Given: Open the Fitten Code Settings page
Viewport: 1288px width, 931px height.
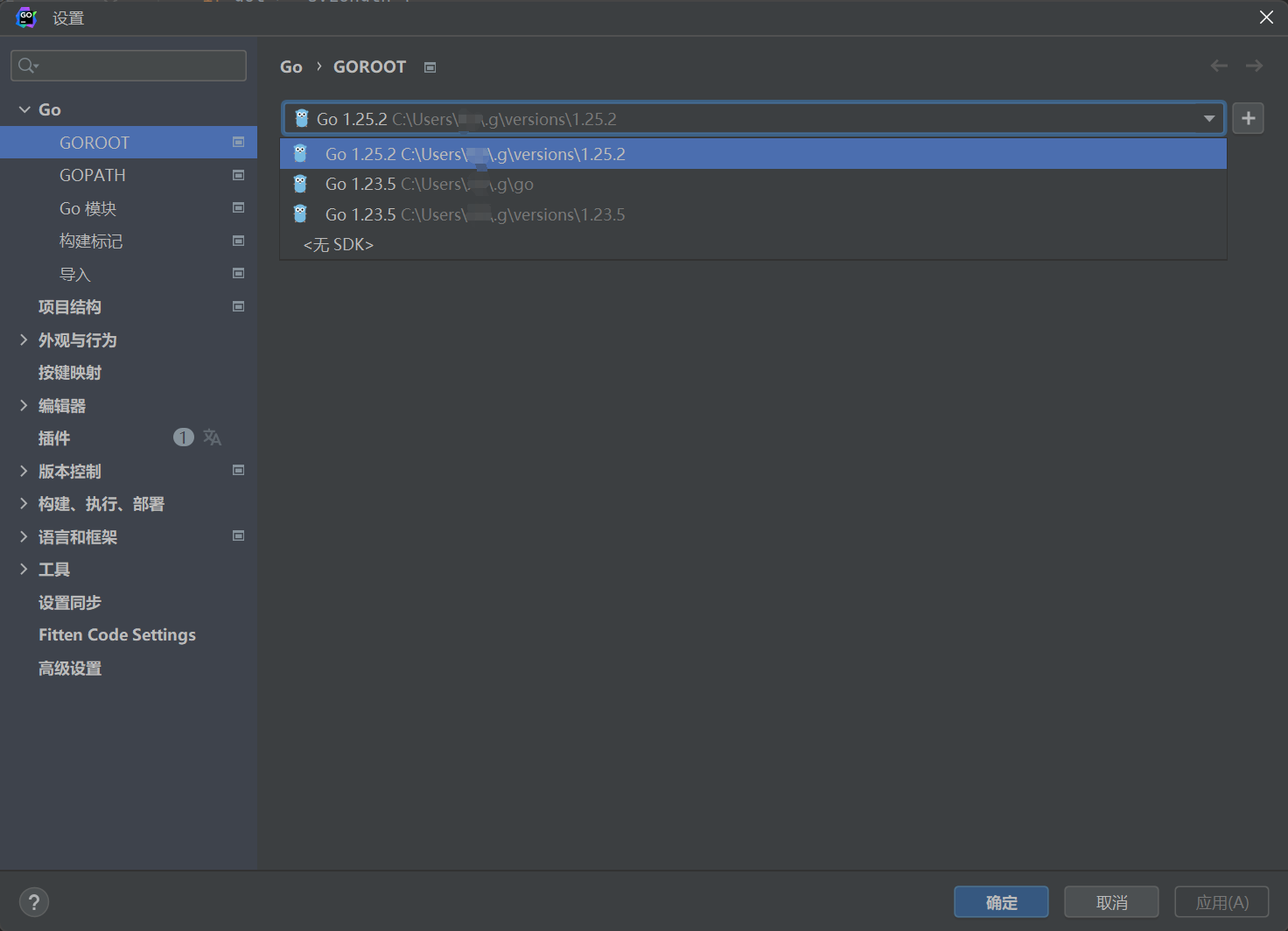Looking at the screenshot, I should 117,635.
